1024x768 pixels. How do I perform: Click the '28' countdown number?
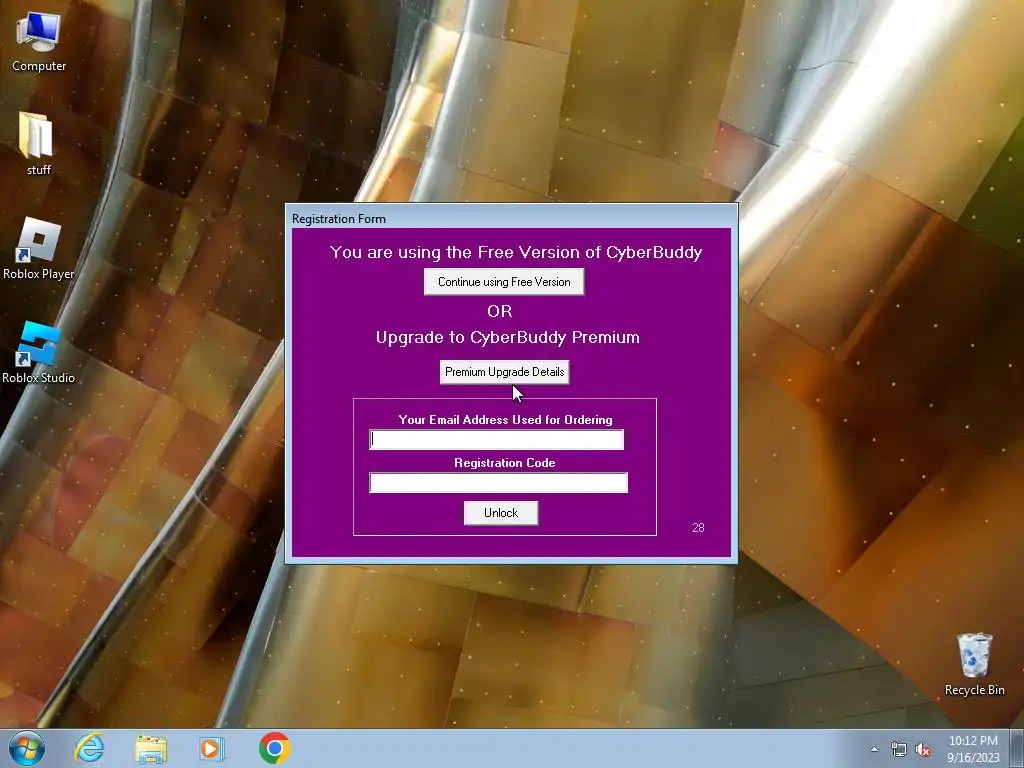(698, 528)
